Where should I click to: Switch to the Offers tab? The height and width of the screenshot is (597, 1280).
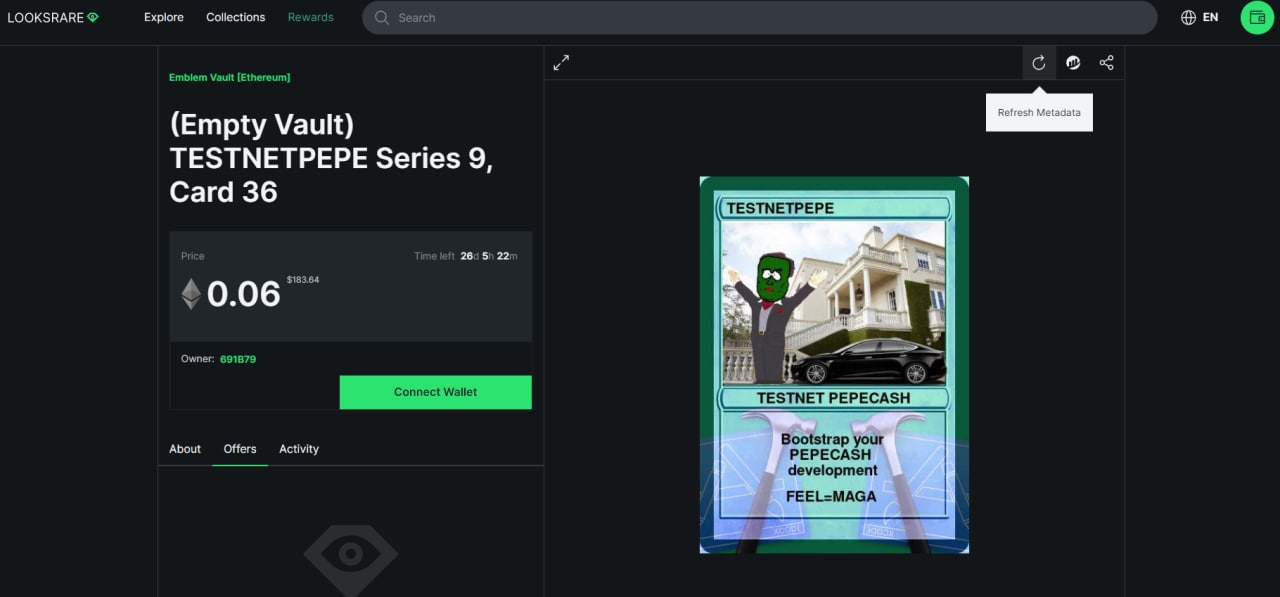pos(240,449)
